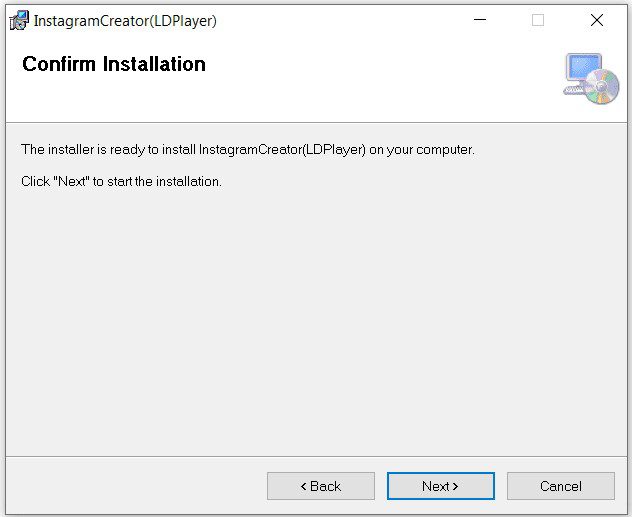This screenshot has width=632, height=517.
Task: Click the InstagramCreator(LDPlayer) title bar text
Action: pyautogui.click(x=125, y=21)
